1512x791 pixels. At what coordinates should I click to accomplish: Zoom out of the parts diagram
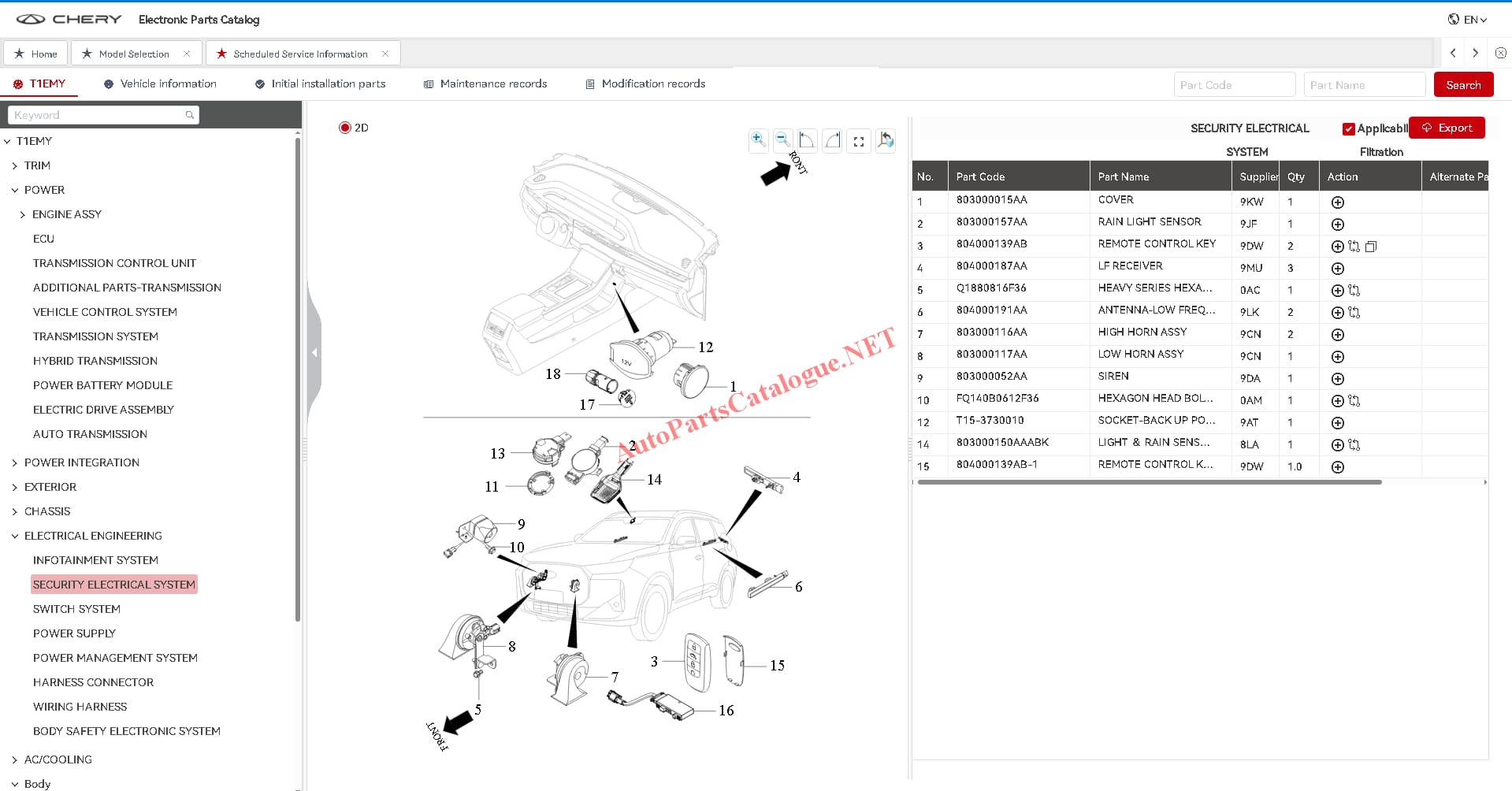tap(782, 140)
